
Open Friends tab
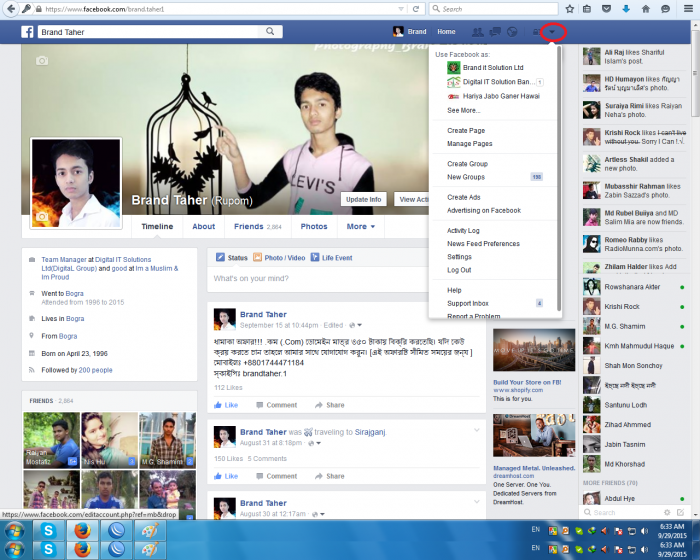[258, 226]
